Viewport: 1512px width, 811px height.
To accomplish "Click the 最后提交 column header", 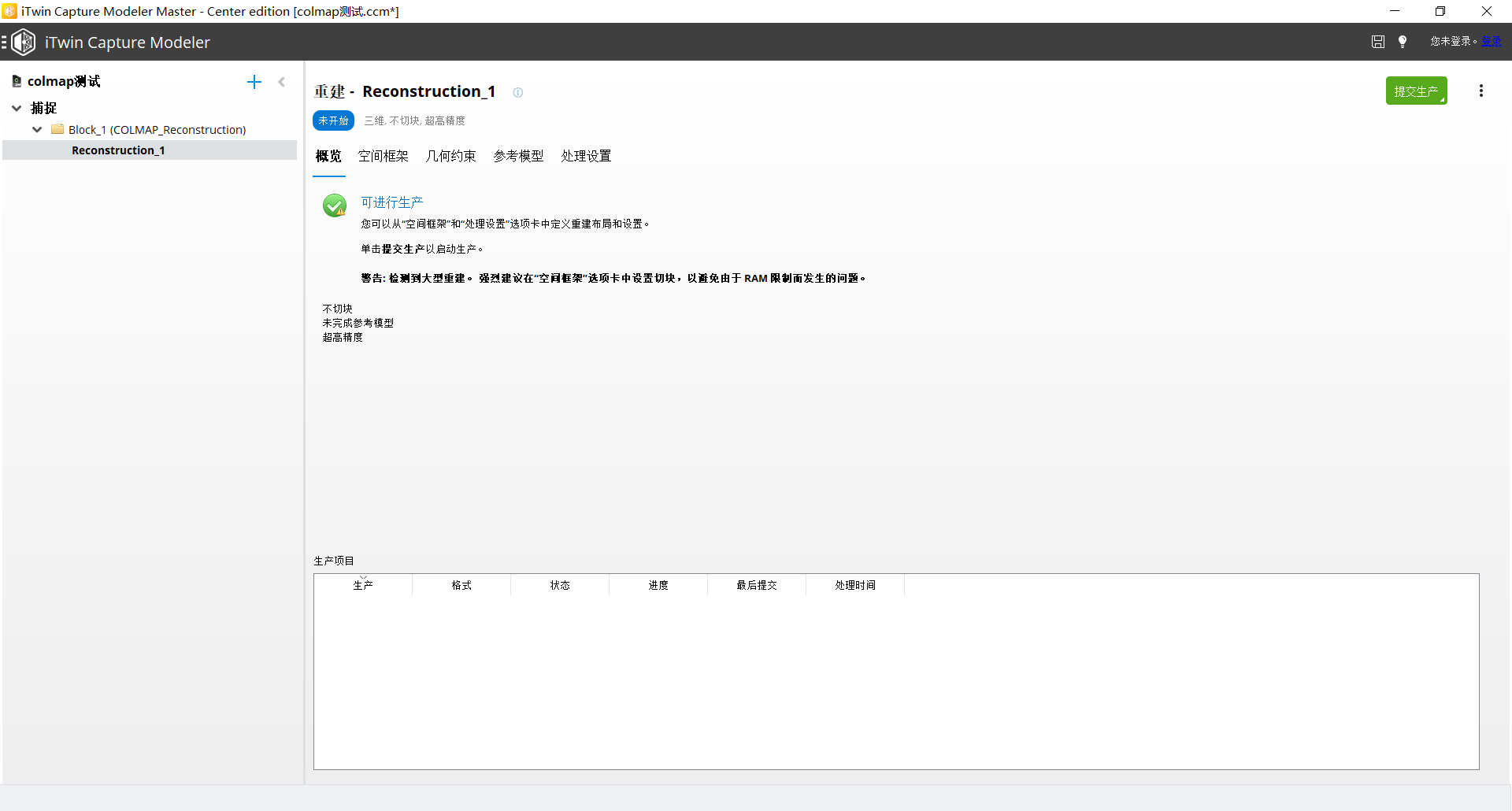I will (x=756, y=585).
